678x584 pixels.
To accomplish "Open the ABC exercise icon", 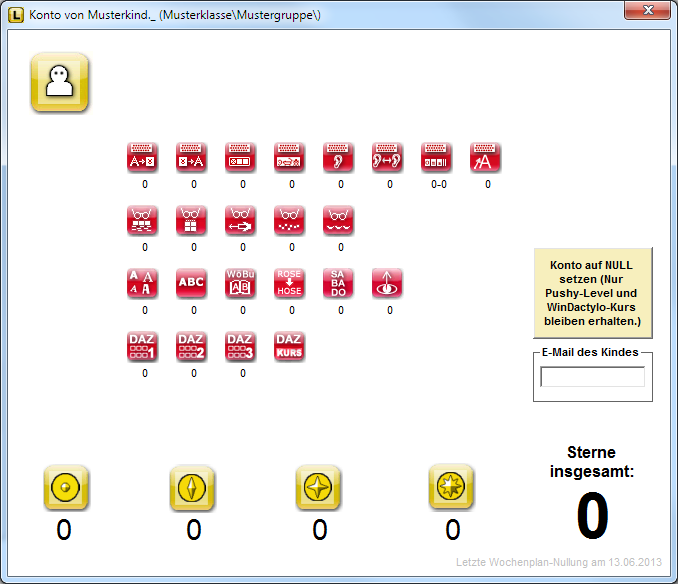I will point(191,283).
